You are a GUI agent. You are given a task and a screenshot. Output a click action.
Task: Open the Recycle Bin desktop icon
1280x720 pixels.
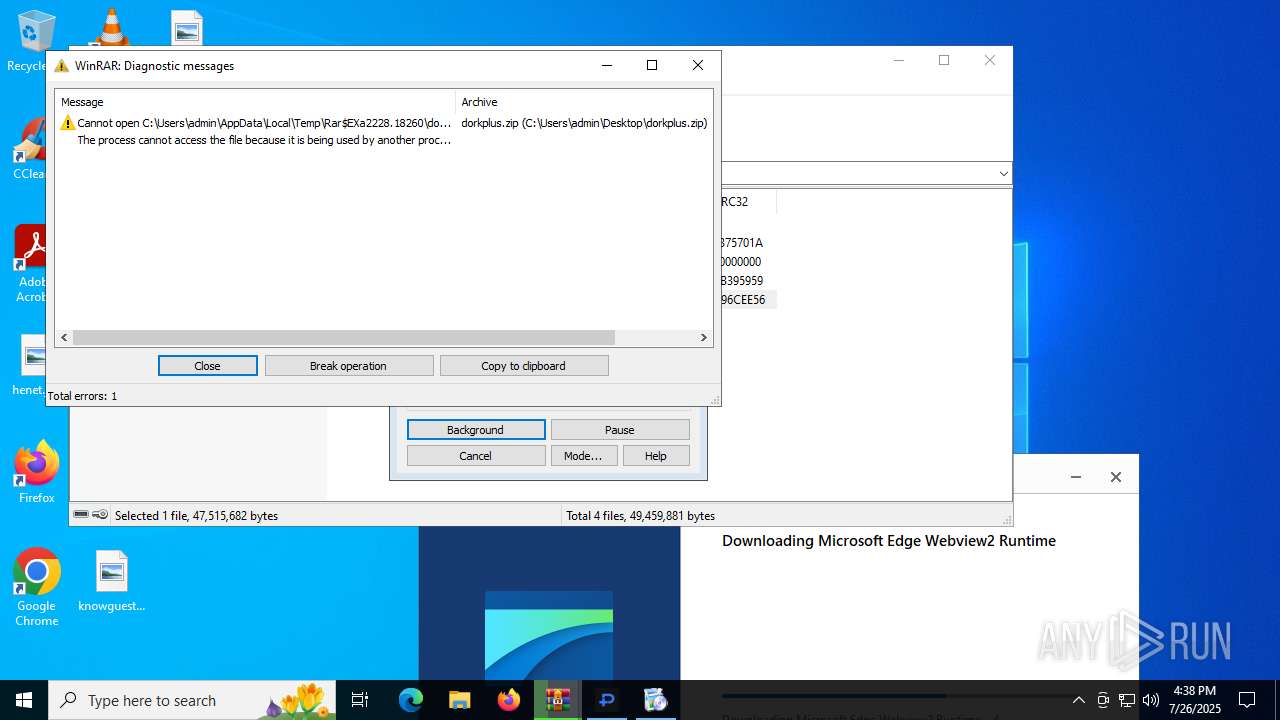tap(35, 40)
